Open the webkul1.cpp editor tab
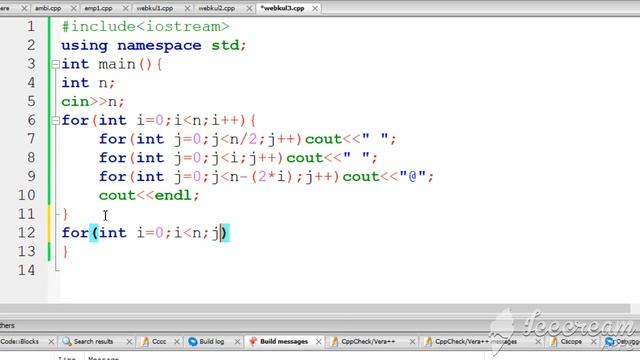The image size is (640, 360). (x=154, y=8)
